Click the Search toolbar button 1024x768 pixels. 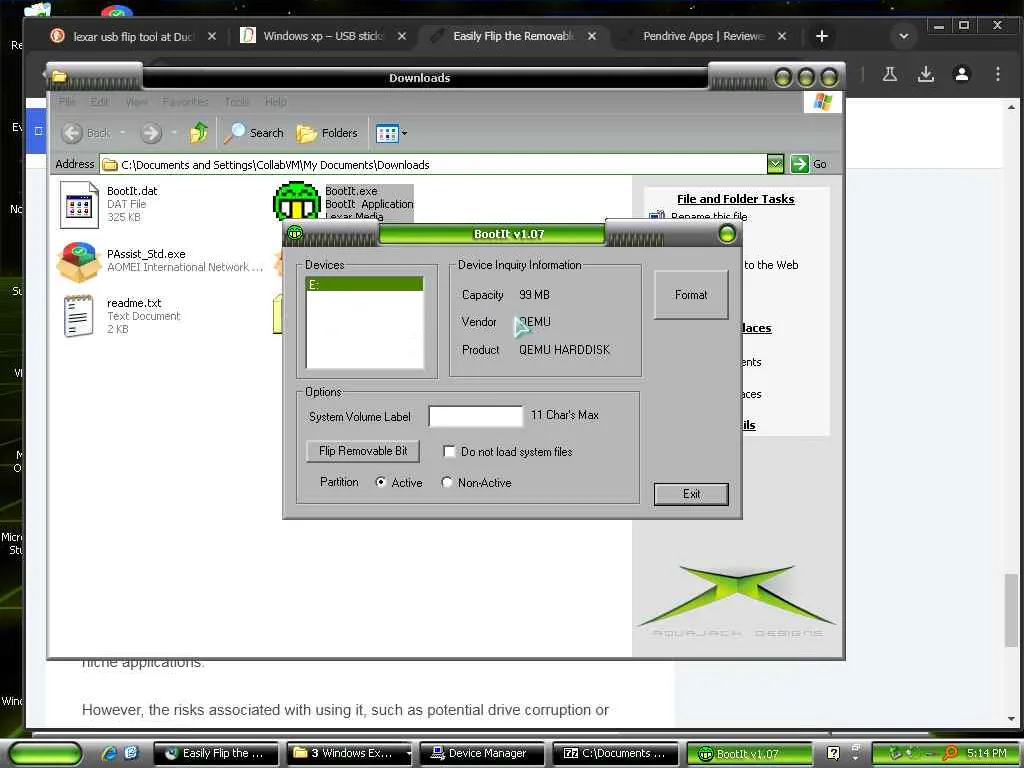pyautogui.click(x=253, y=133)
